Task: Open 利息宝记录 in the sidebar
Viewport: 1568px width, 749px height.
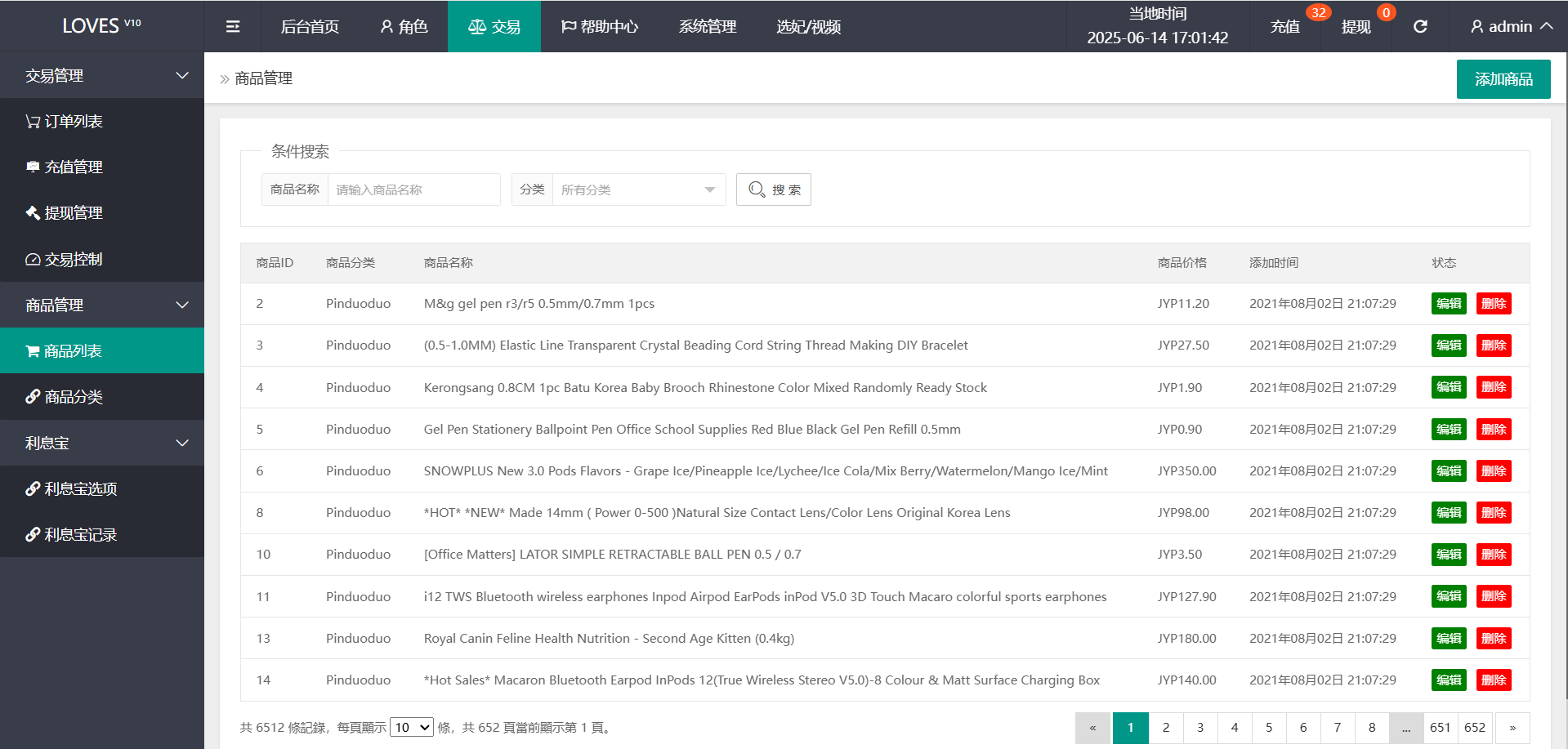Action: point(102,534)
